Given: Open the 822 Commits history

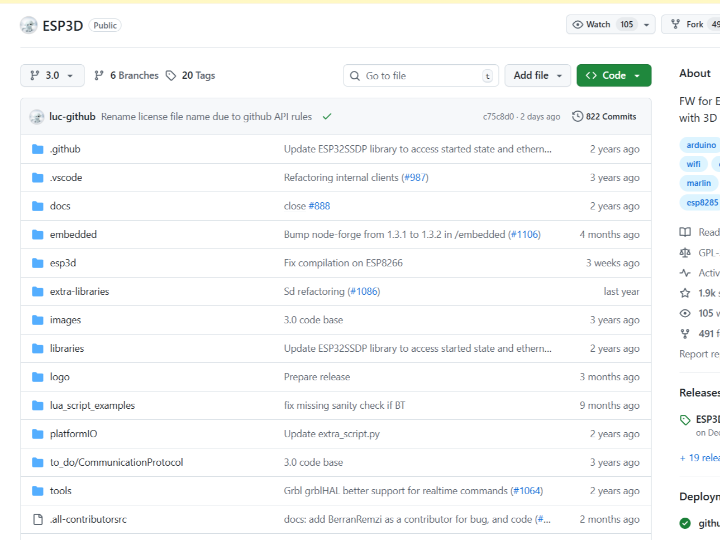Looking at the screenshot, I should (604, 117).
